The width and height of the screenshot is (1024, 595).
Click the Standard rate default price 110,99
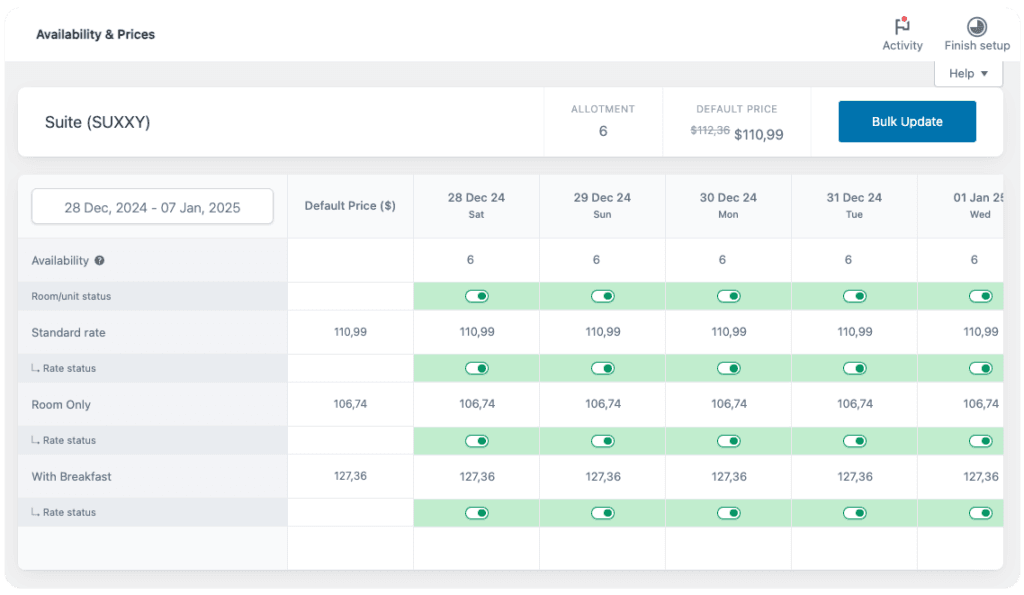[x=350, y=332]
